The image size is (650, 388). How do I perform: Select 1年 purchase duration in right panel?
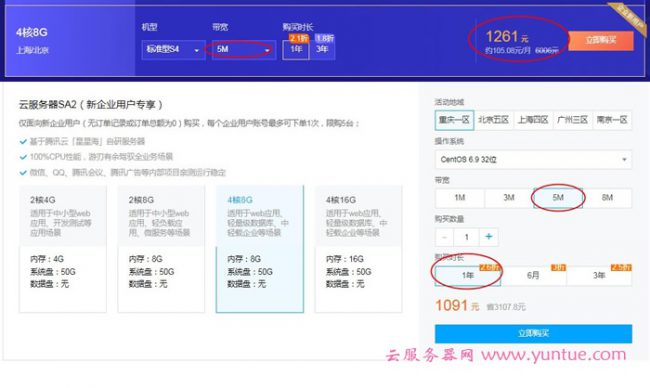click(x=468, y=276)
